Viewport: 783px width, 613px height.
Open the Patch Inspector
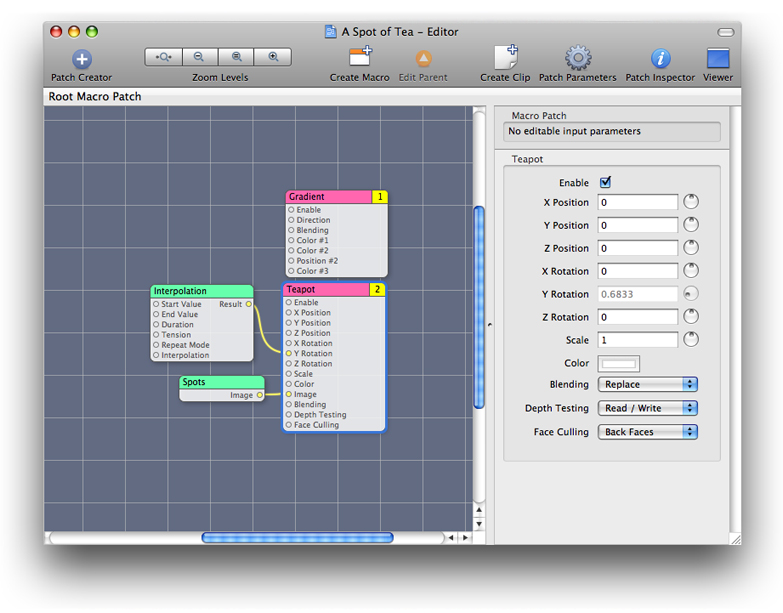[660, 58]
